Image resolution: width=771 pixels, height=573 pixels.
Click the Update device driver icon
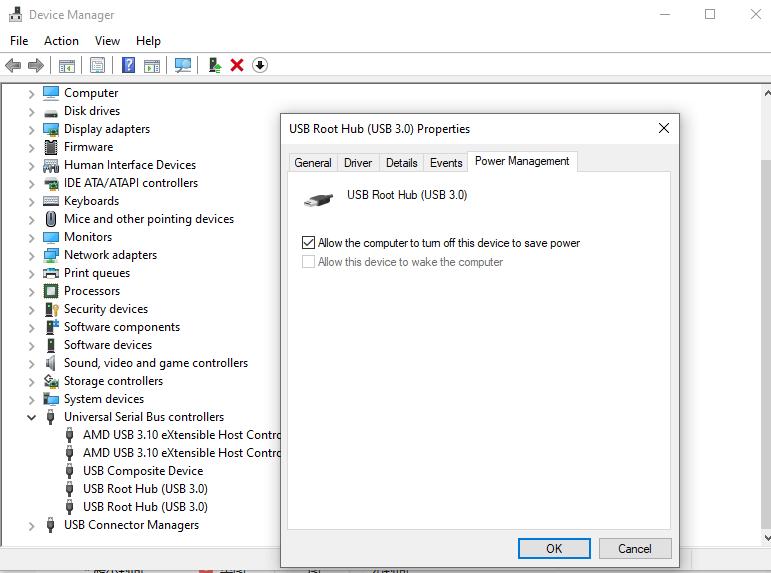(214, 65)
